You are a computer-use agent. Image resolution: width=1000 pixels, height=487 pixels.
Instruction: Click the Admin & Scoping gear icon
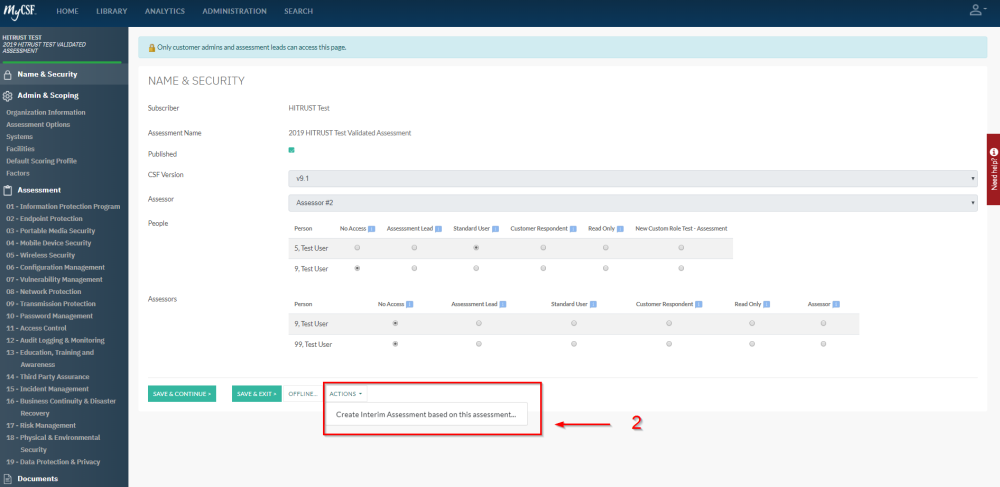pos(8,96)
